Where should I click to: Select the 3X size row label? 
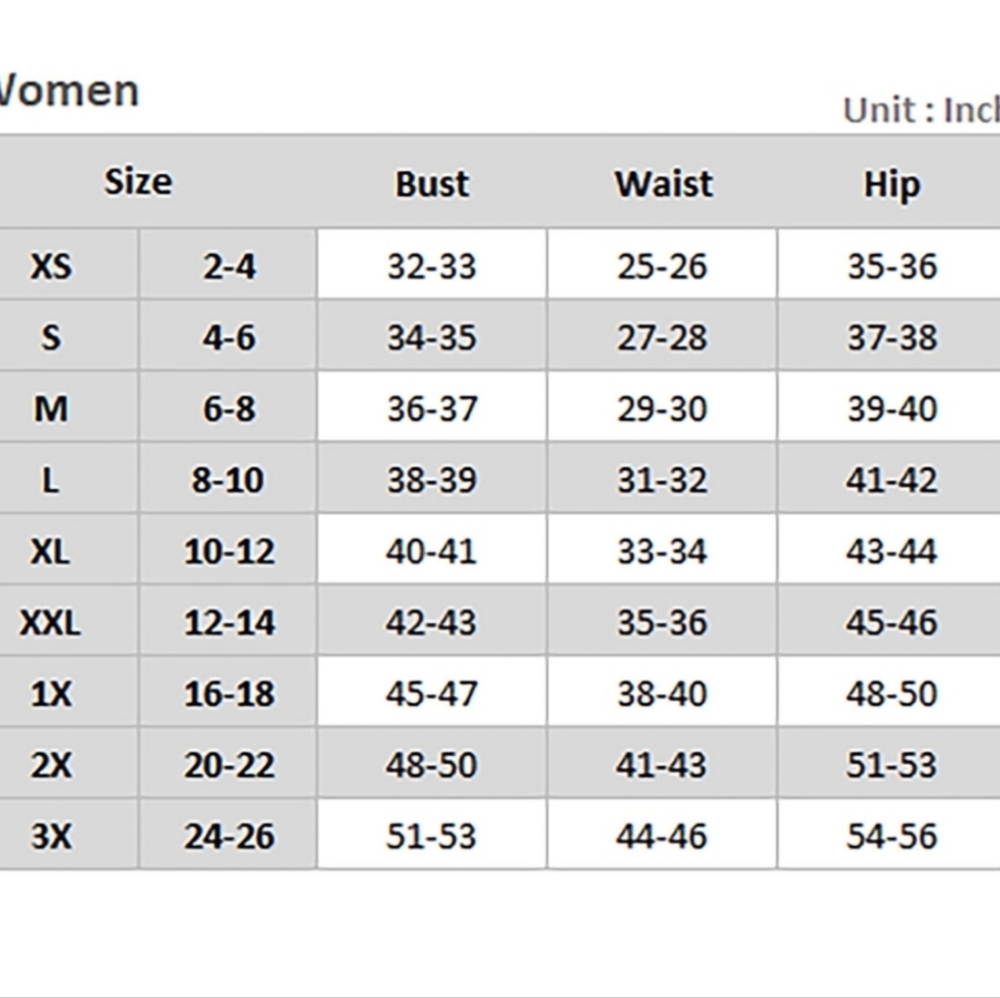pyautogui.click(x=51, y=836)
